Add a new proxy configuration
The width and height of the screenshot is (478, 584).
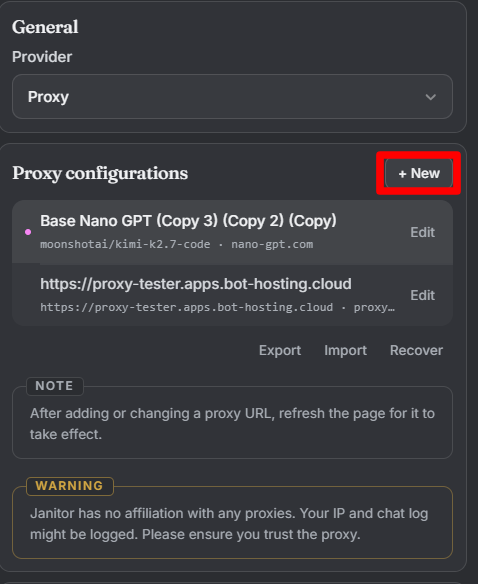point(419,173)
